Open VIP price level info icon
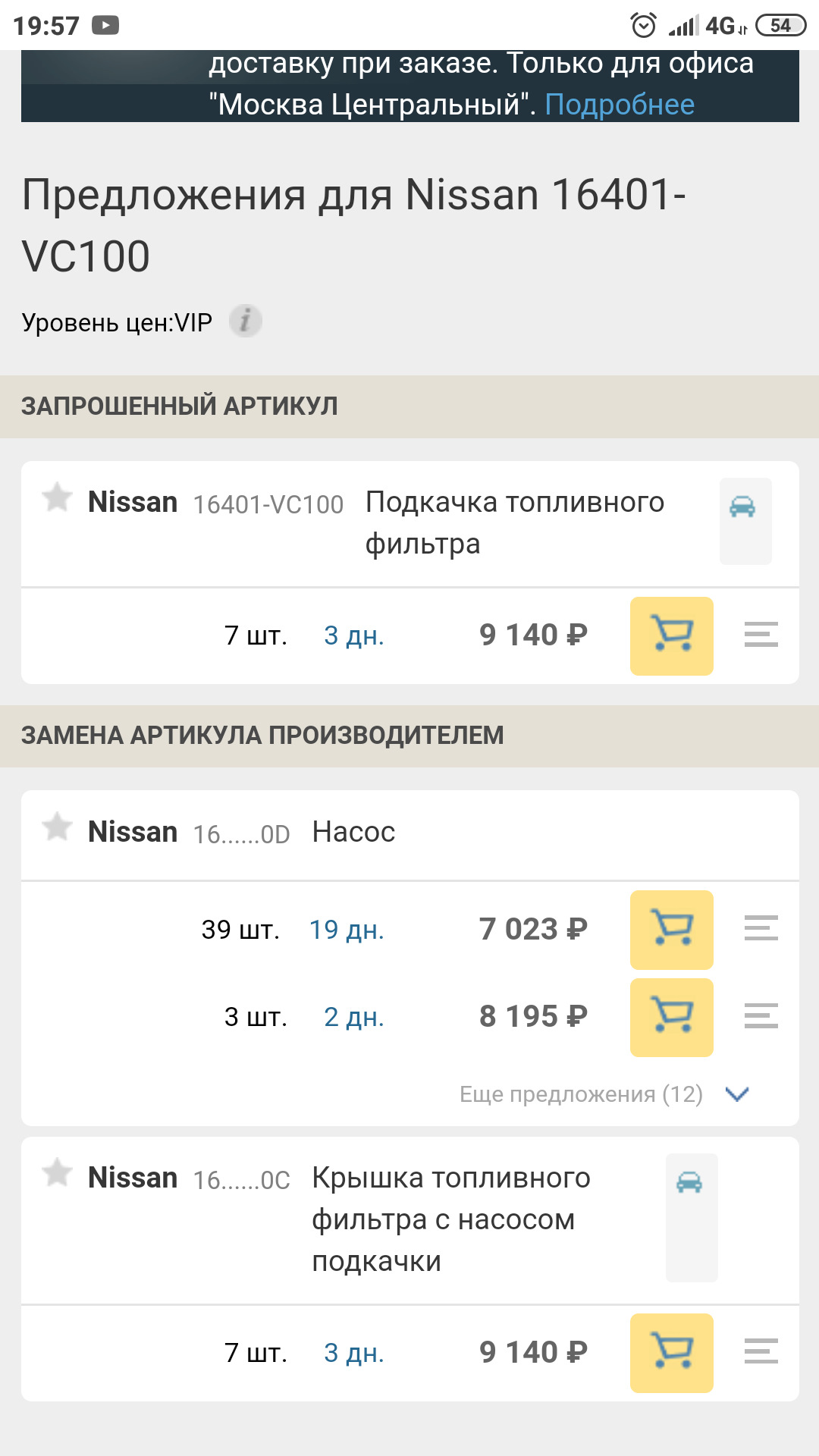Screen dimensions: 819x1456 point(245,322)
